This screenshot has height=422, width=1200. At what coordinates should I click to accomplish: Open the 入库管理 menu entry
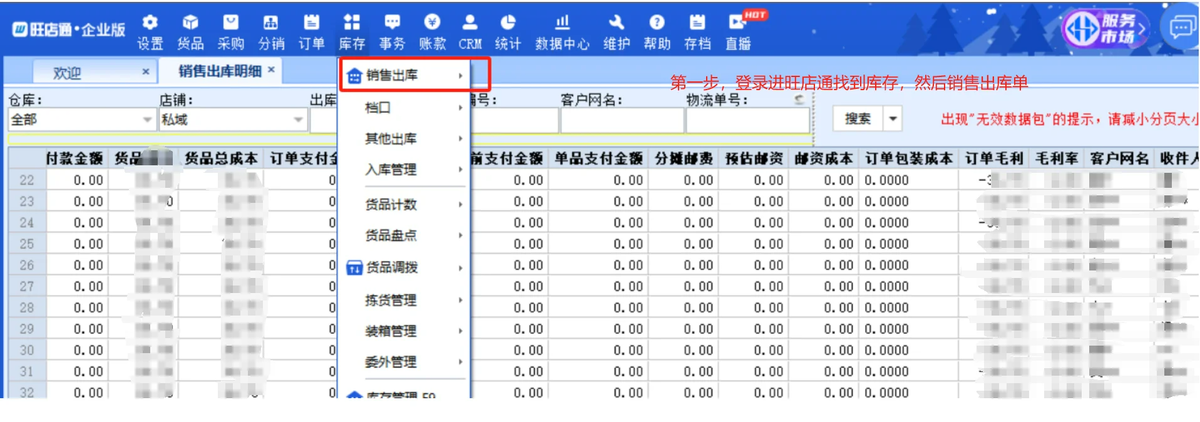(405, 170)
